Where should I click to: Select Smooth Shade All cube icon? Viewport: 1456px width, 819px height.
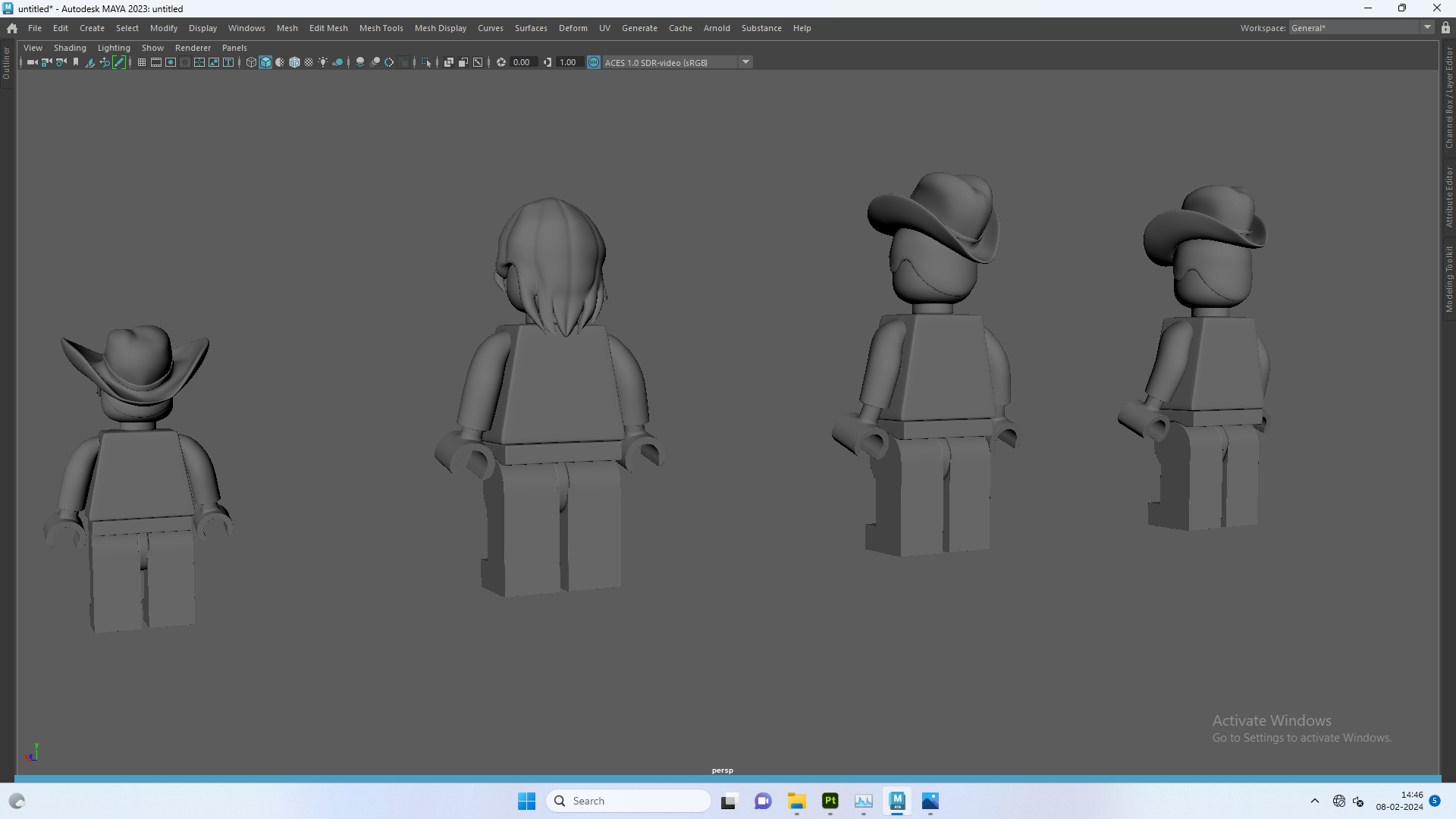tap(265, 62)
